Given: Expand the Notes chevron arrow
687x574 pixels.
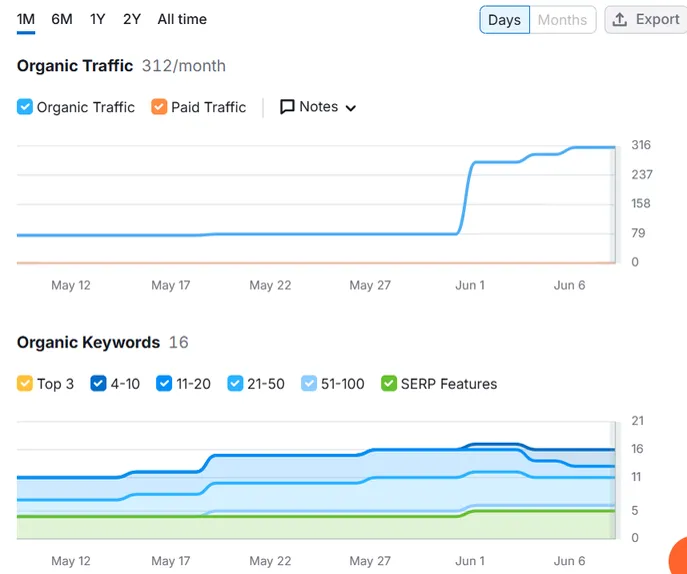Looking at the screenshot, I should (351, 108).
